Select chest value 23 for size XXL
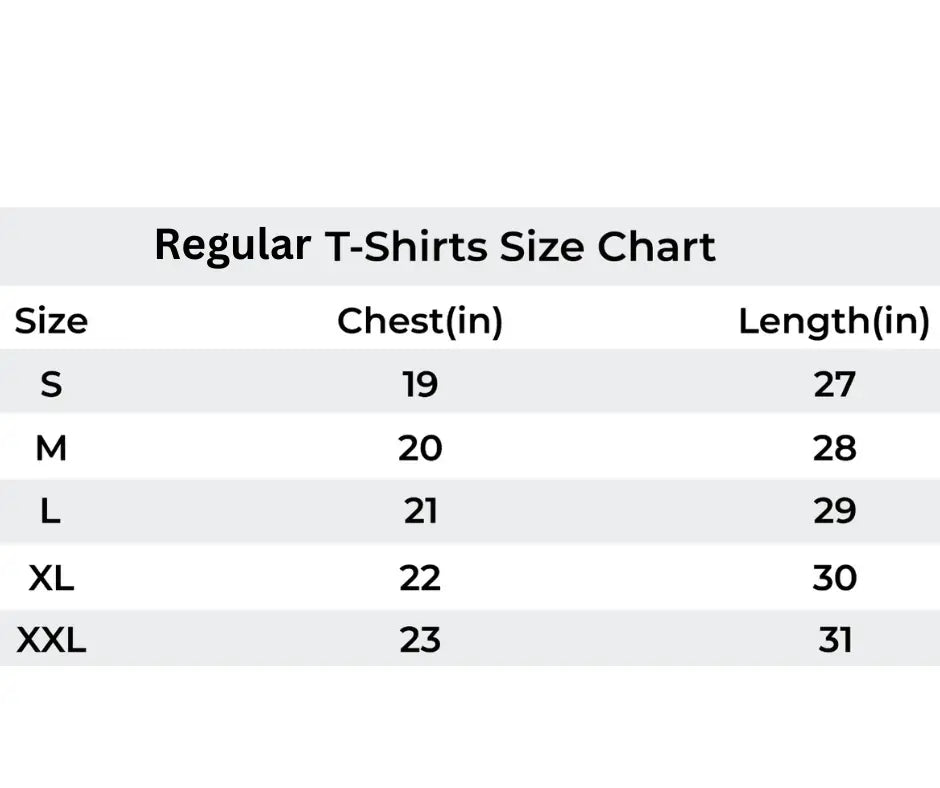940x788 pixels. (420, 640)
